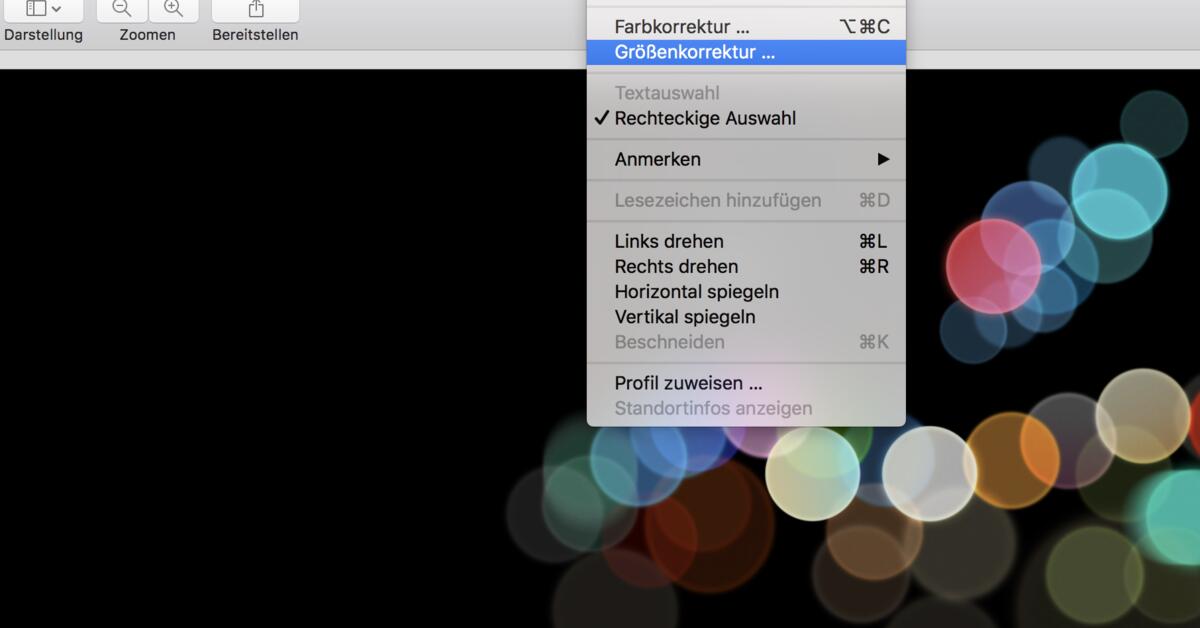Click the zoom in magnifier icon
1200x628 pixels.
pos(173,8)
